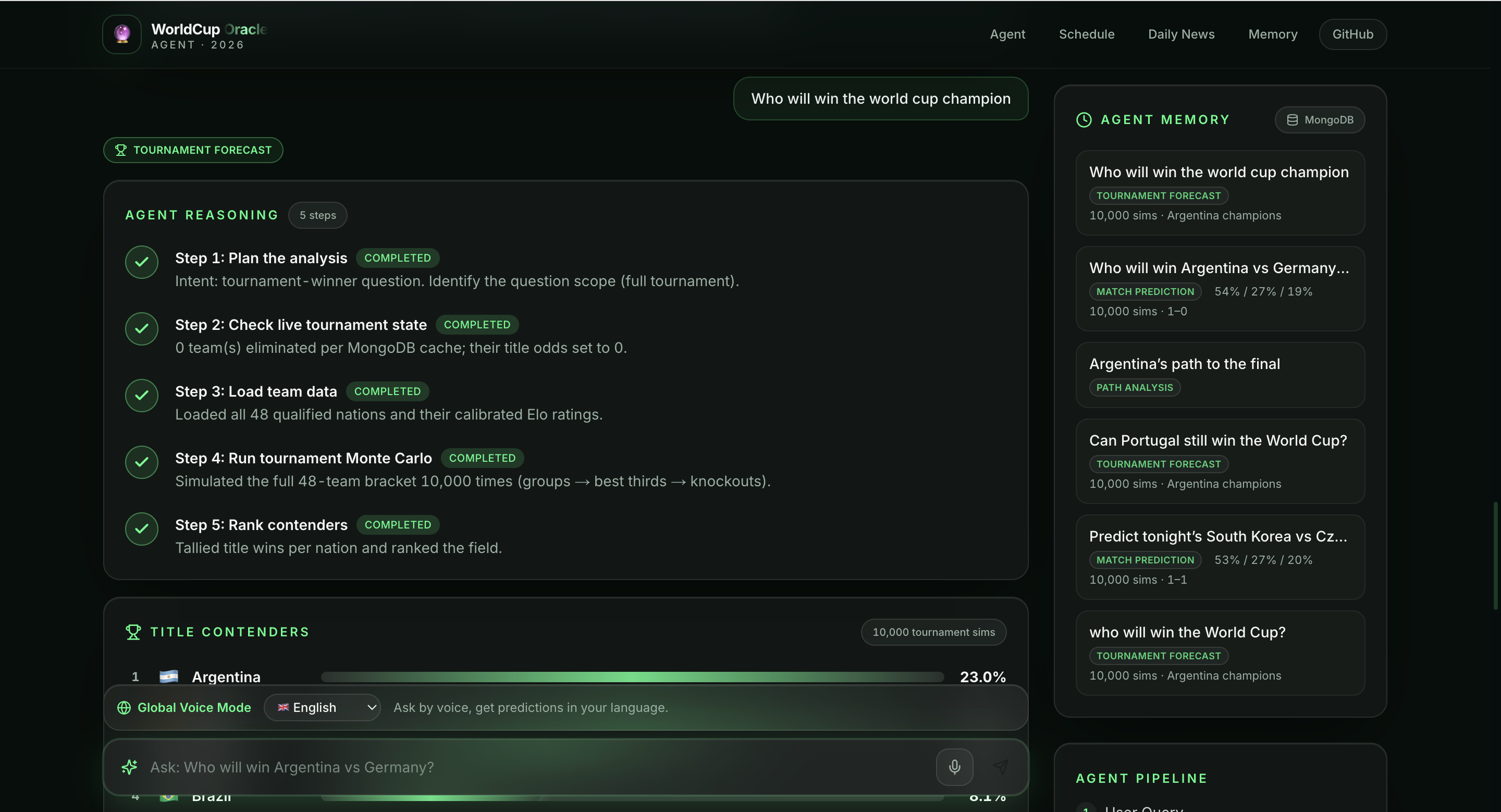Click the PATH ANALYSIS tag

1135,387
